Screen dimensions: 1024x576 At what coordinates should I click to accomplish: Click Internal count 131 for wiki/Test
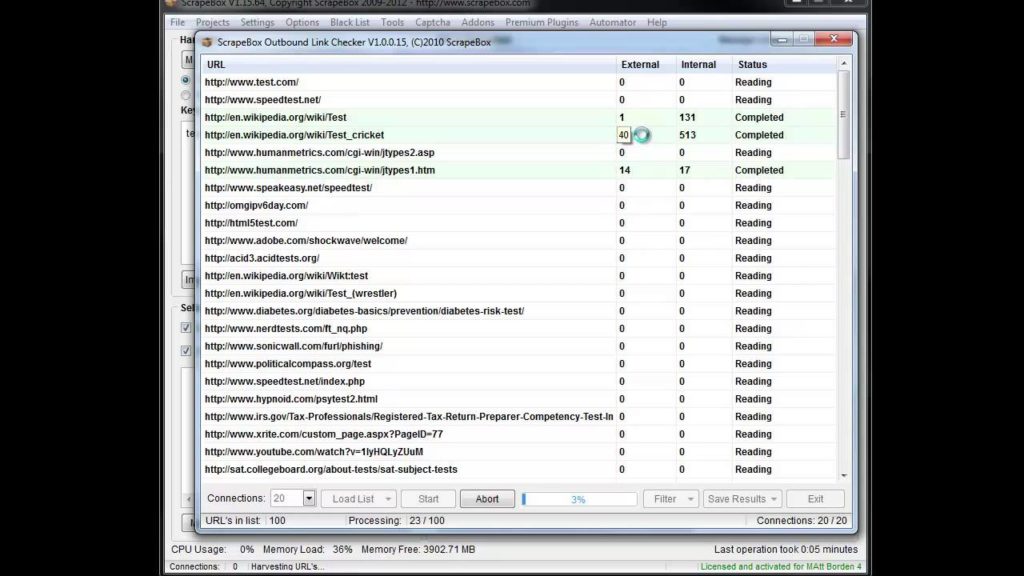(687, 118)
